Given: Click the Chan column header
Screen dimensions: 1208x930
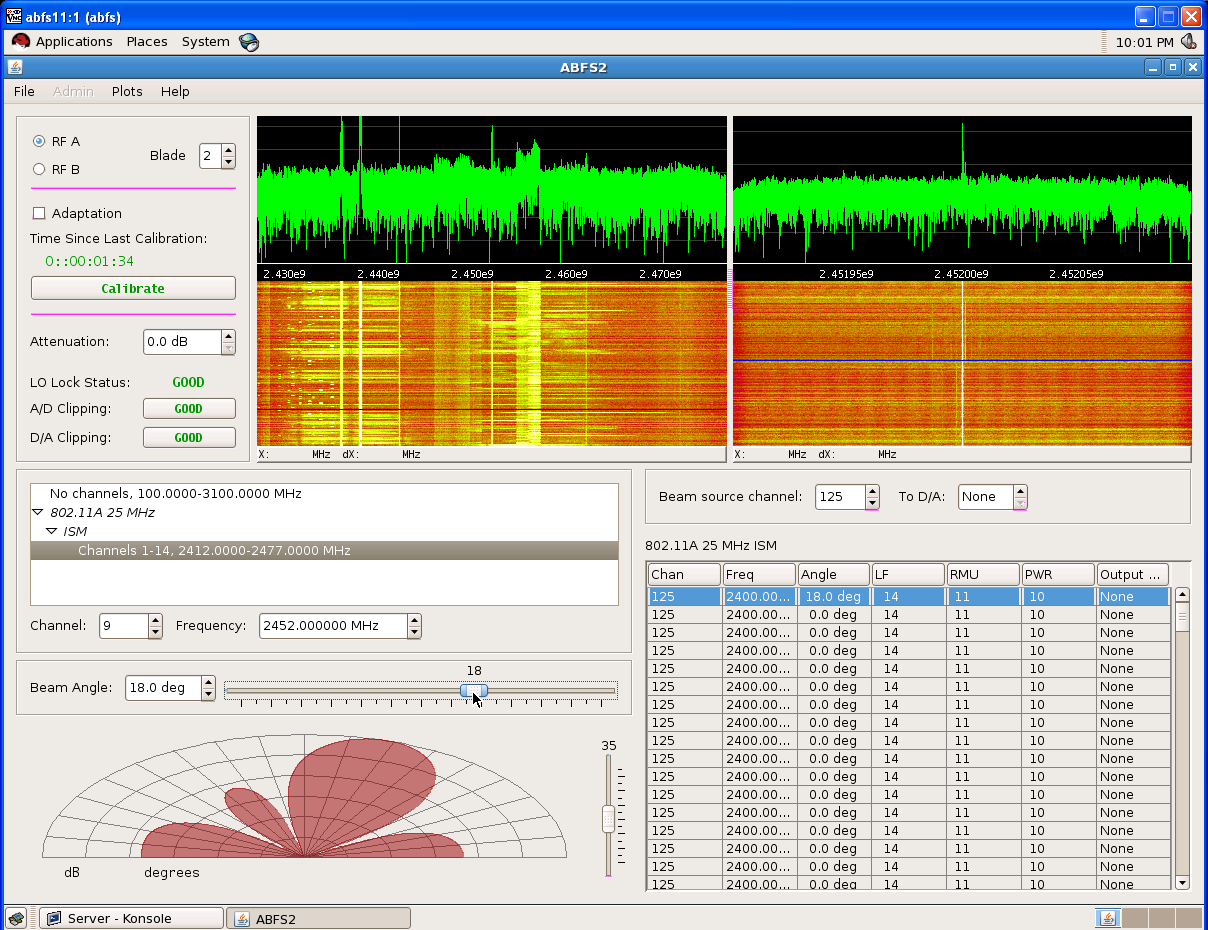Looking at the screenshot, I should tap(684, 574).
